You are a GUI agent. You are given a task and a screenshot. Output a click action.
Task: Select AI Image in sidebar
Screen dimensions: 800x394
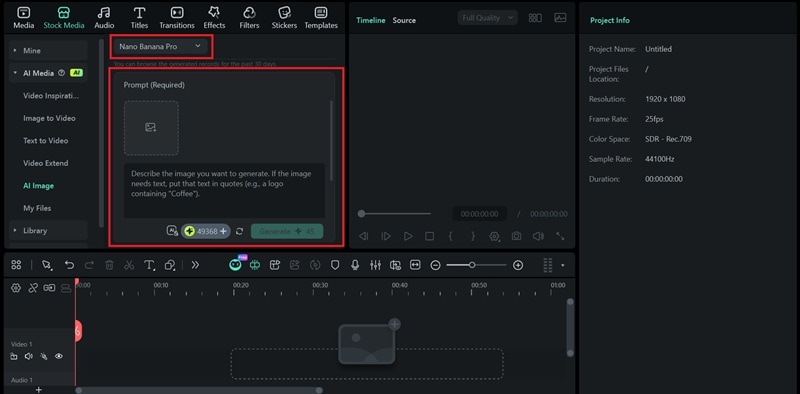pos(38,186)
